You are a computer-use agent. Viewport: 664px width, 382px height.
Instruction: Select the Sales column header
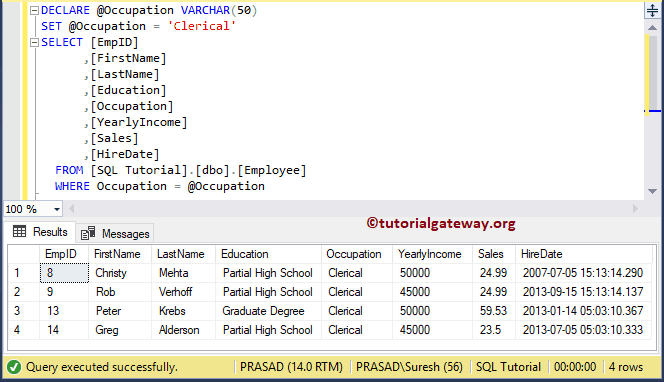tap(494, 254)
